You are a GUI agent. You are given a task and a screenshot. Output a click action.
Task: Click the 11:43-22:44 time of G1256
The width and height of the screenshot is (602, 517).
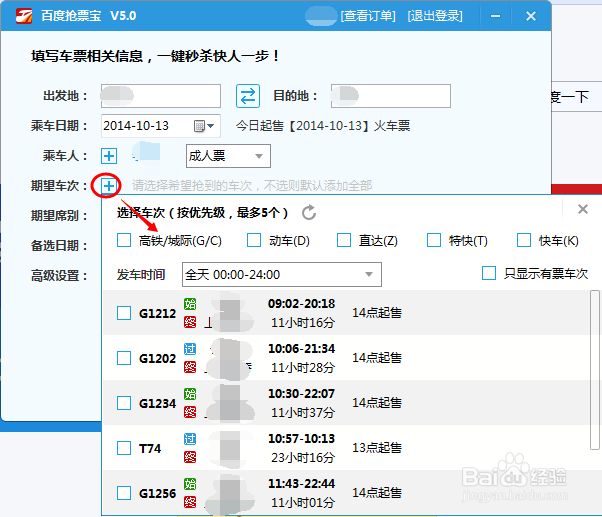(x=301, y=484)
